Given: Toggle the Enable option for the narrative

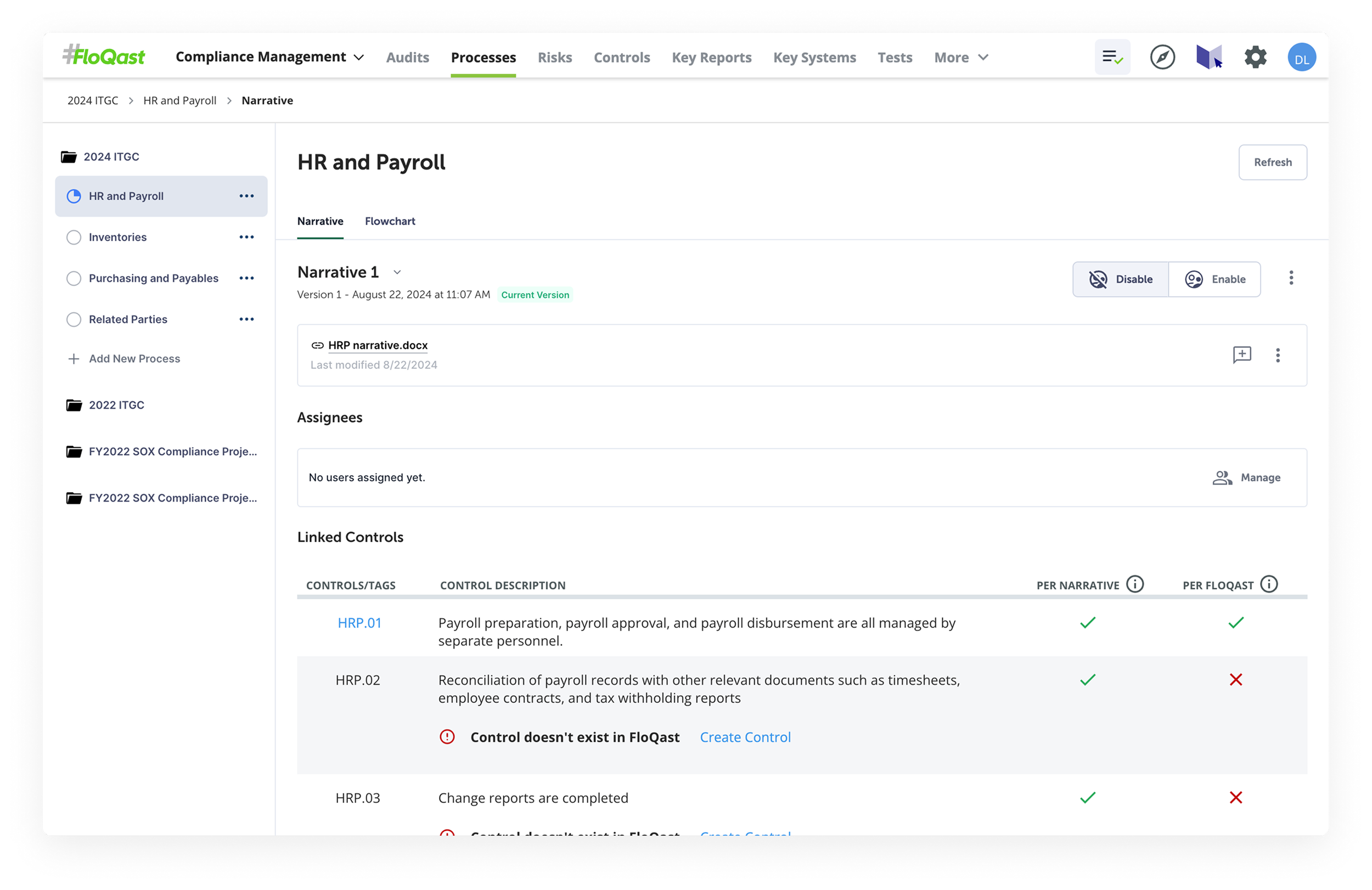Looking at the screenshot, I should point(1214,280).
